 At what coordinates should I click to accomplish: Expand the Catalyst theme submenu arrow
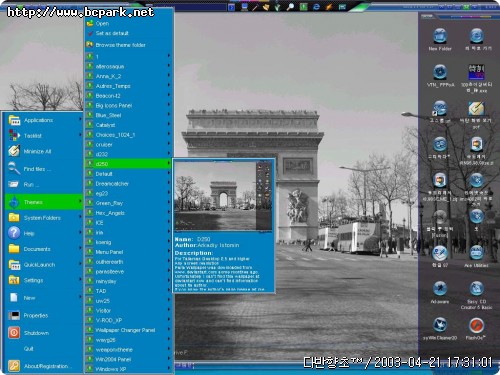[169, 124]
